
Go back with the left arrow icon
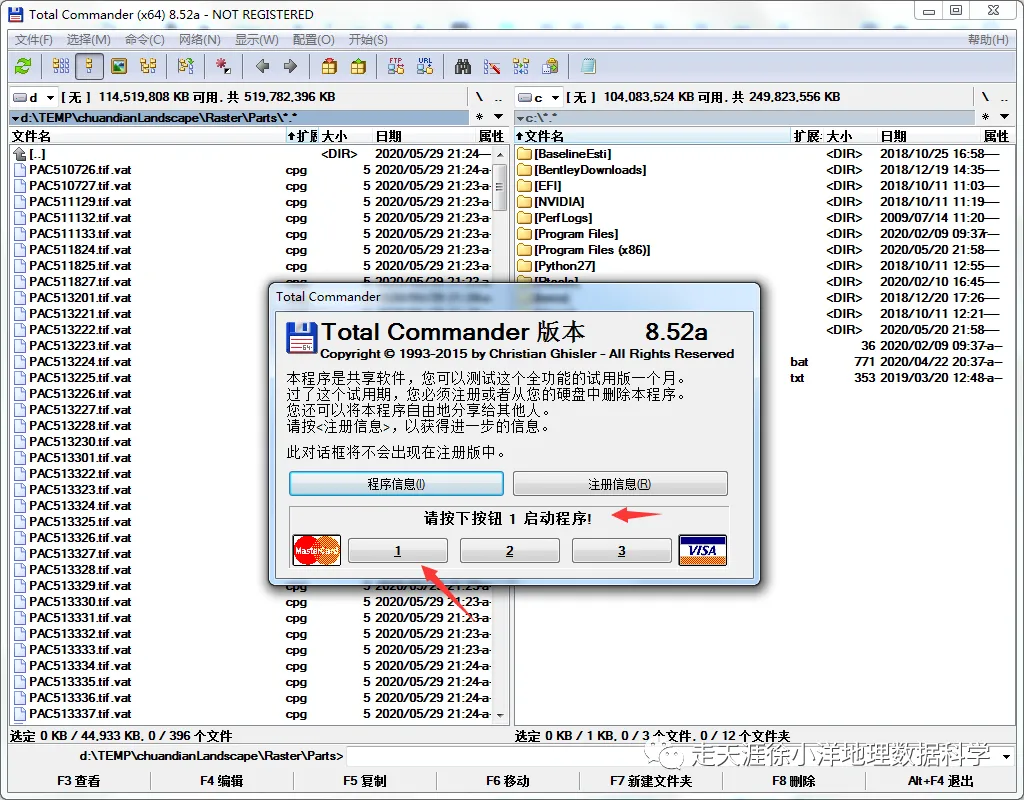(263, 66)
